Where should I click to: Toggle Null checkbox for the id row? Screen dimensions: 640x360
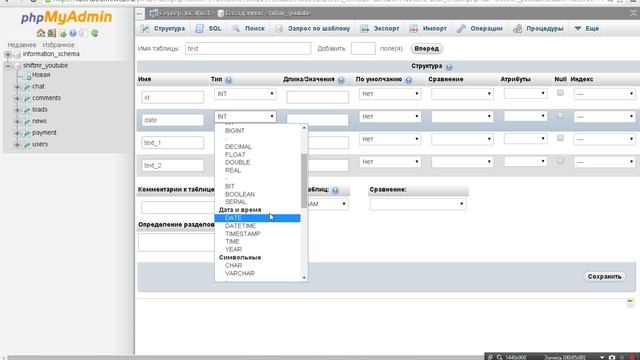pos(560,93)
